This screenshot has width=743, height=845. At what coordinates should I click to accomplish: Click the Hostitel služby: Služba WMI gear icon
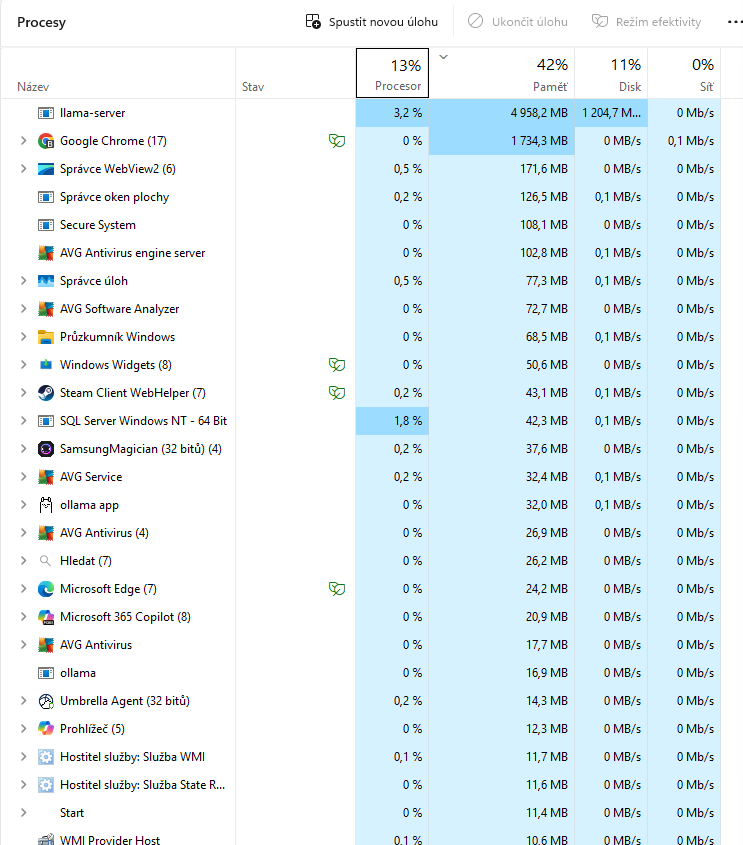46,757
